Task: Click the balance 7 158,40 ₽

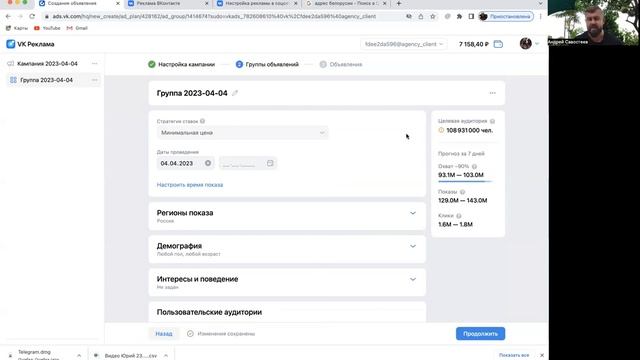Action: [473, 44]
